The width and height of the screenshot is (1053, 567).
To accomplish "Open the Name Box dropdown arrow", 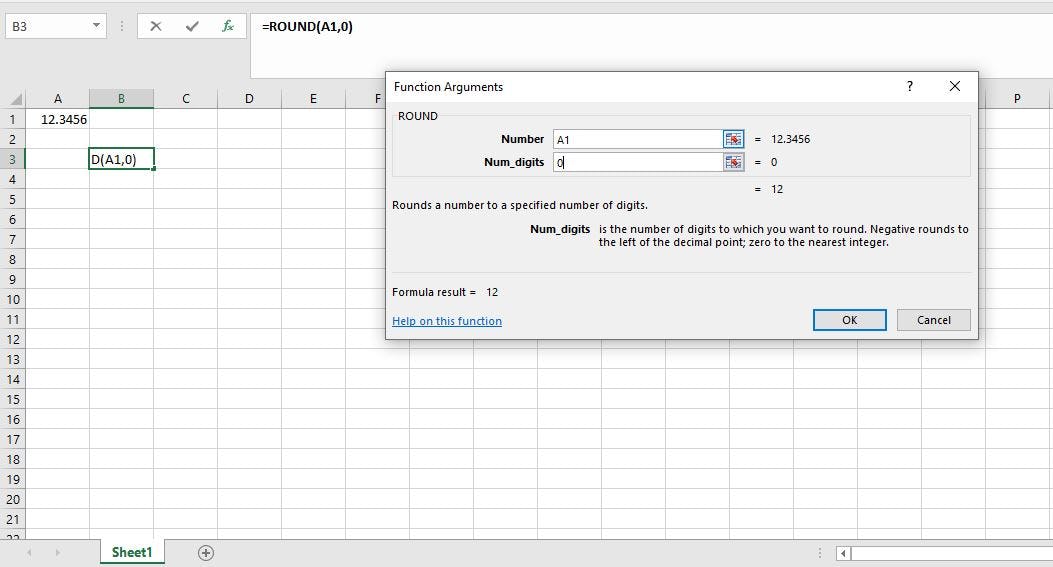I will [97, 26].
